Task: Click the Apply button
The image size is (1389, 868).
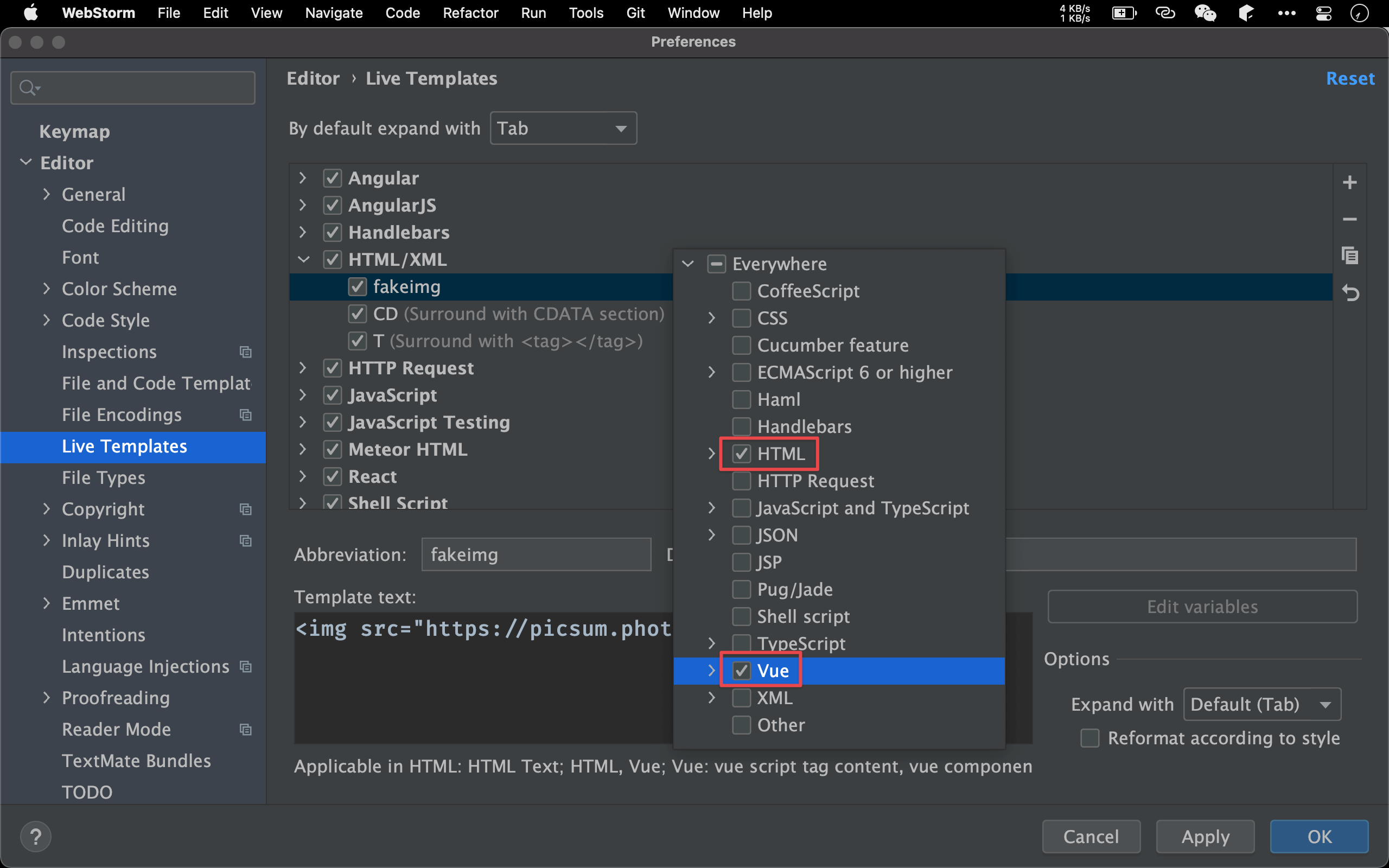Action: 1205,837
